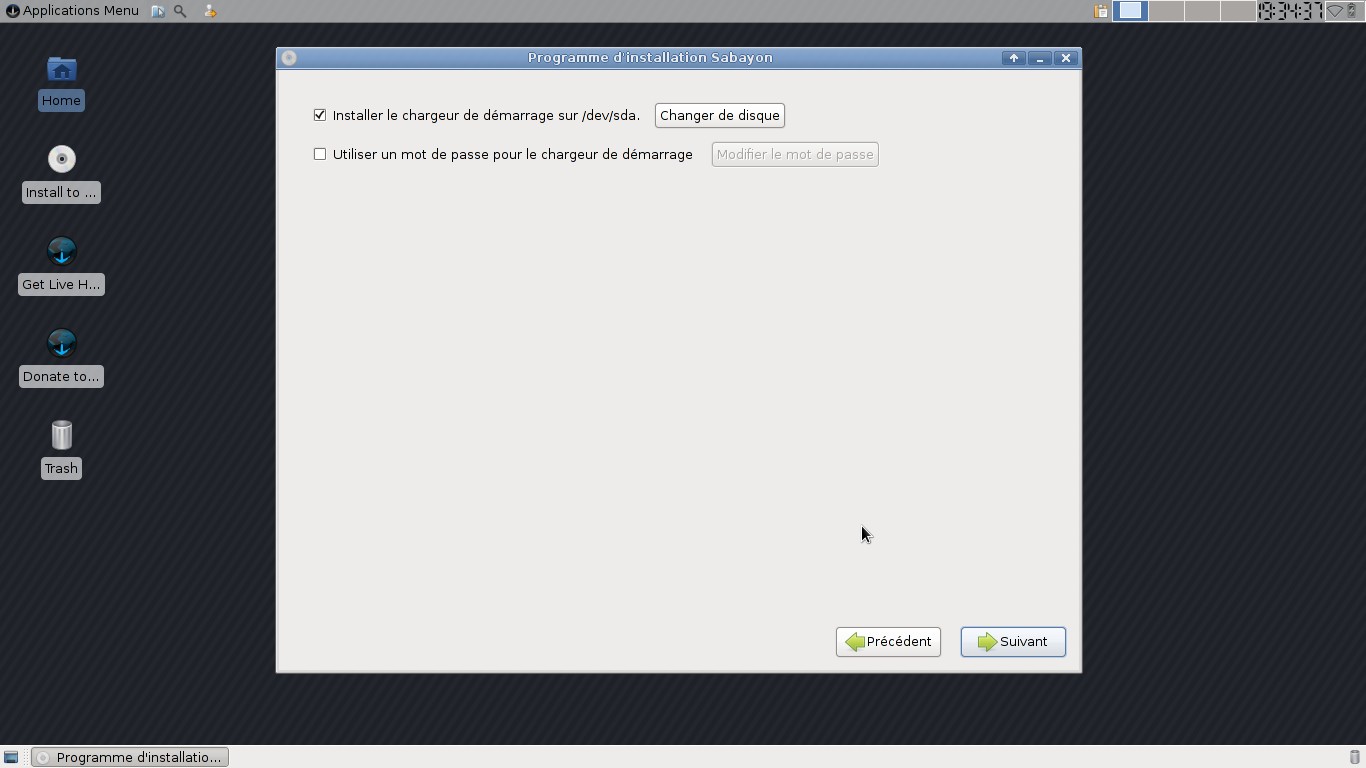Click the digital clock in panel
Screen dimensions: 1366x768
1290,11
